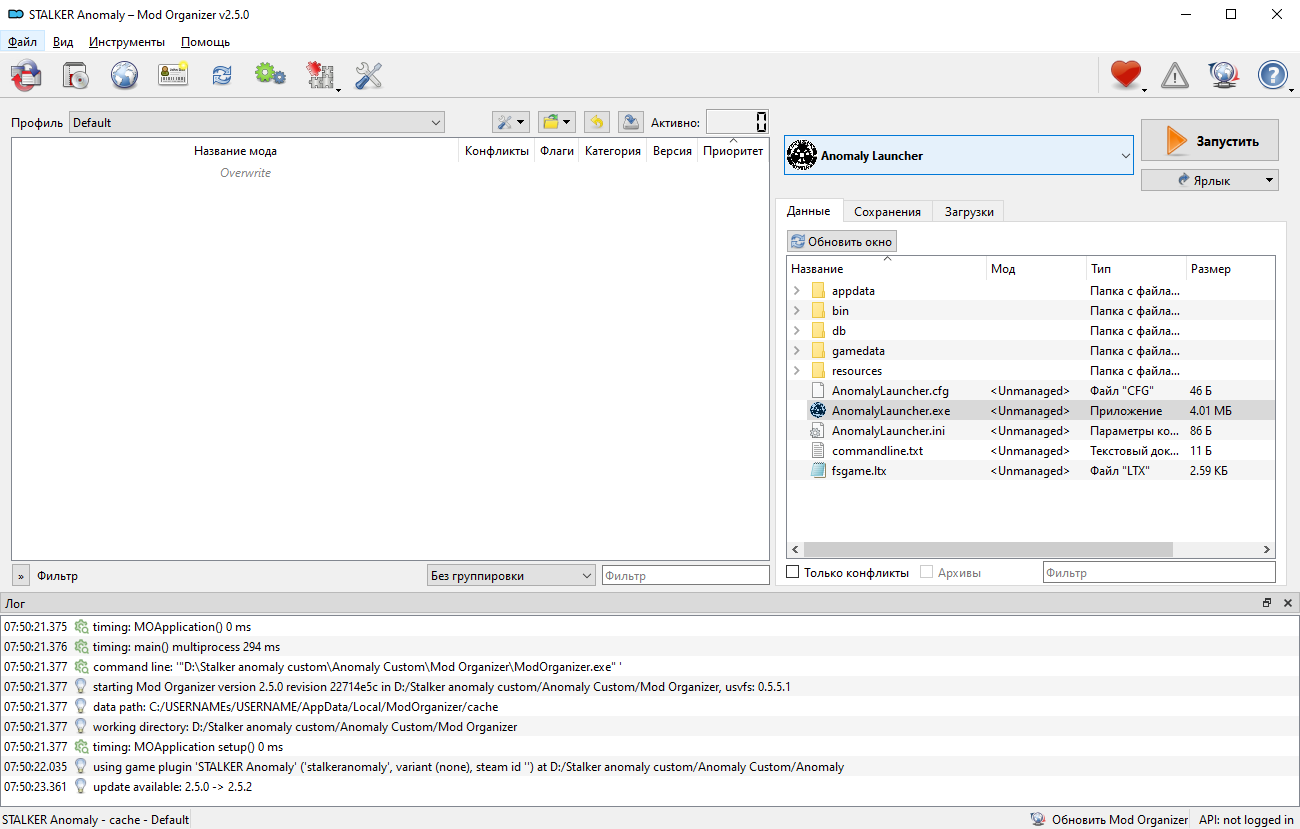Click the 'Обновить окно' refresh button
1300x829 pixels.
click(x=841, y=241)
